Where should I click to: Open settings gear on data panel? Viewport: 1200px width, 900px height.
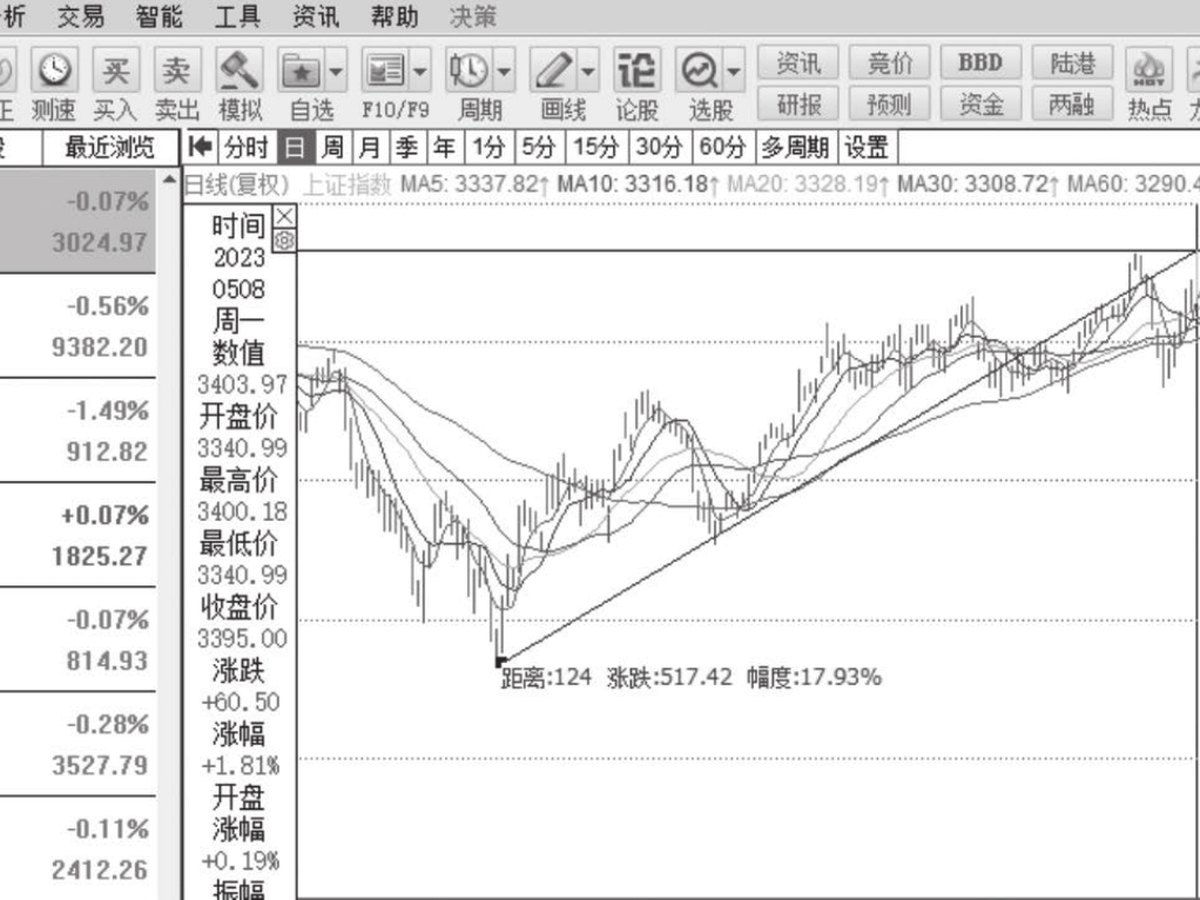coord(285,240)
